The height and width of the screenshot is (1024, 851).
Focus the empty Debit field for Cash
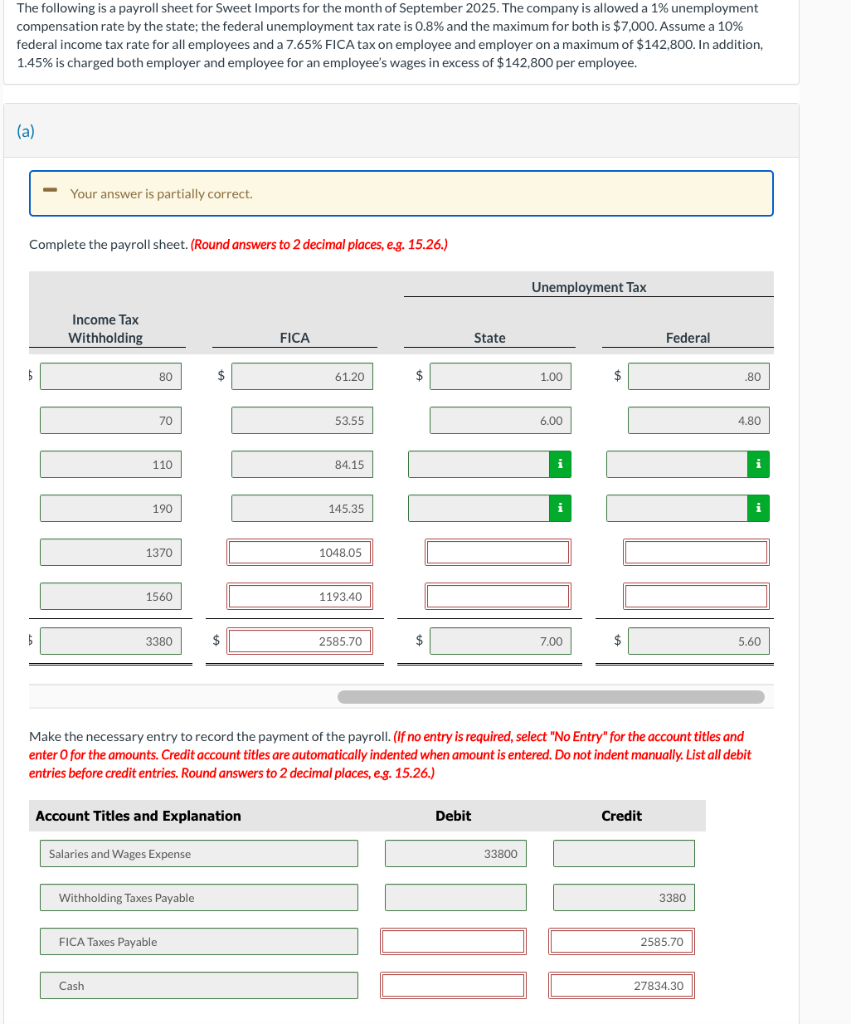(453, 985)
